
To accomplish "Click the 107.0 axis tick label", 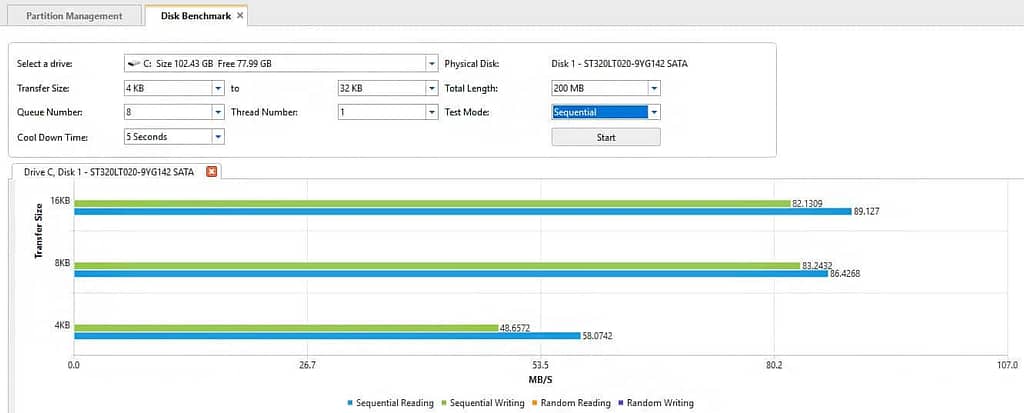I will coord(1008,365).
